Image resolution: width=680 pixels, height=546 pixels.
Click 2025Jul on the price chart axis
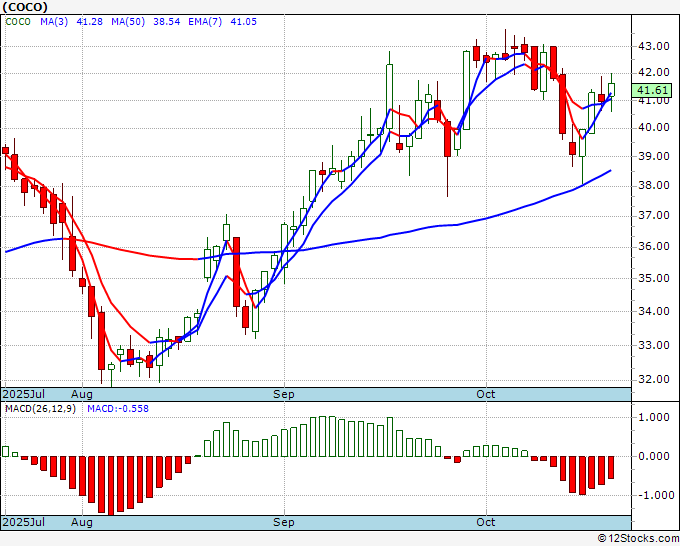pos(24,394)
